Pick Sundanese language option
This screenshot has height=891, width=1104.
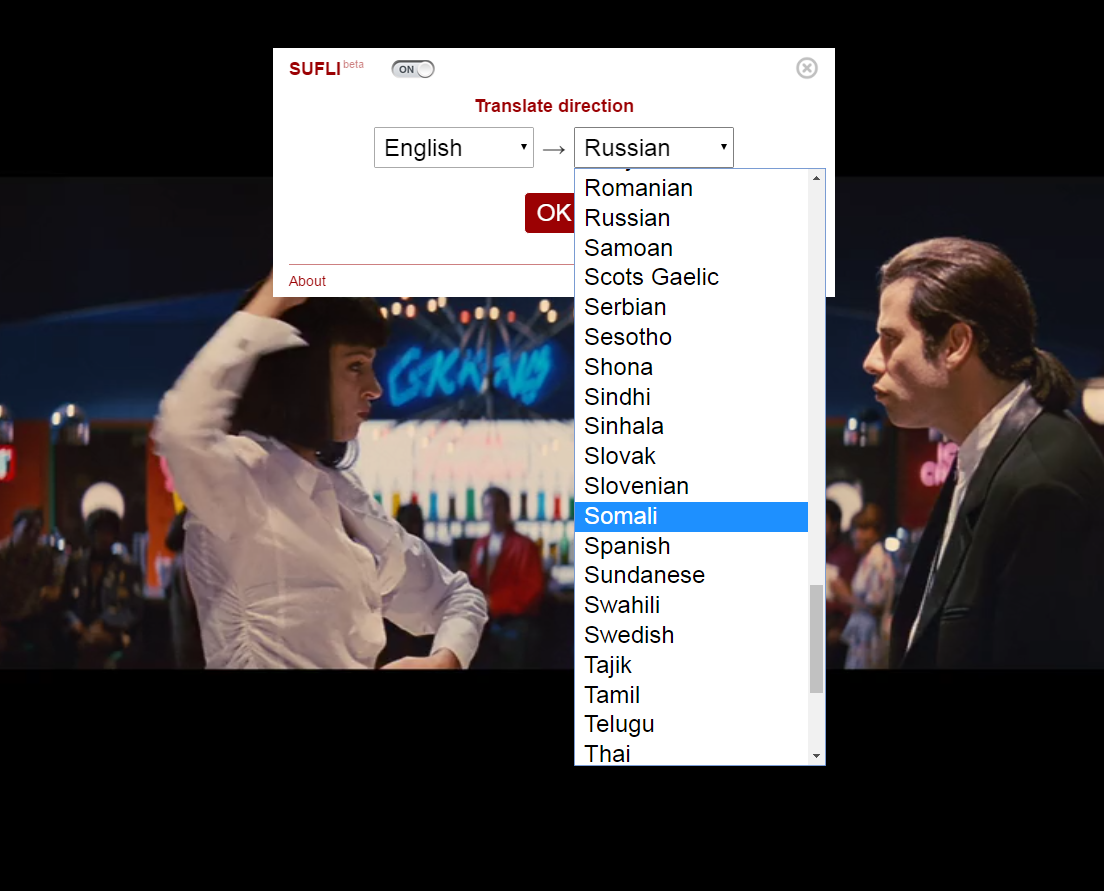point(691,575)
